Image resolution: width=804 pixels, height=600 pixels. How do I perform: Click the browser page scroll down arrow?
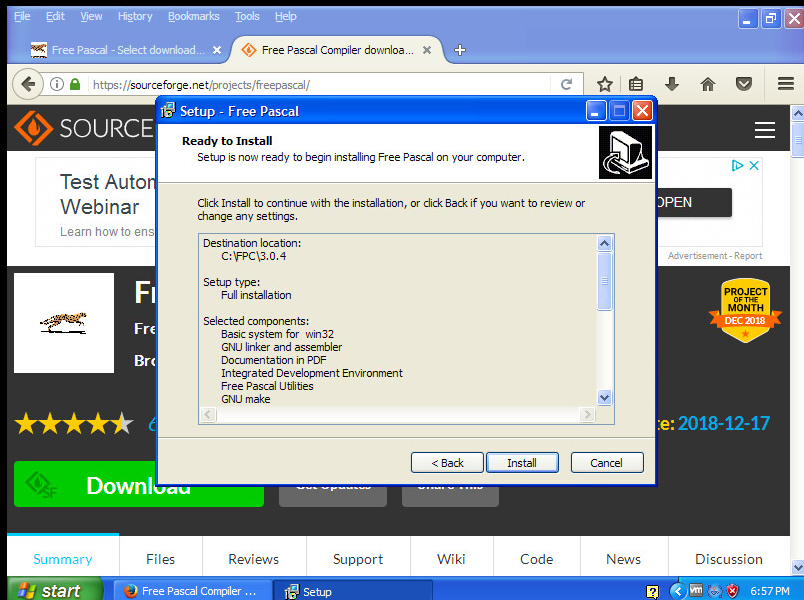point(797,567)
